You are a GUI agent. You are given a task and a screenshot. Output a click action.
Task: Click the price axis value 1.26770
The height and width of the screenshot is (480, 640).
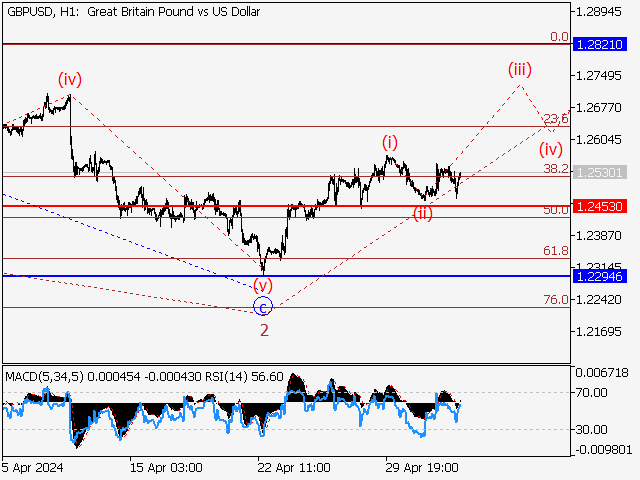pyautogui.click(x=598, y=108)
